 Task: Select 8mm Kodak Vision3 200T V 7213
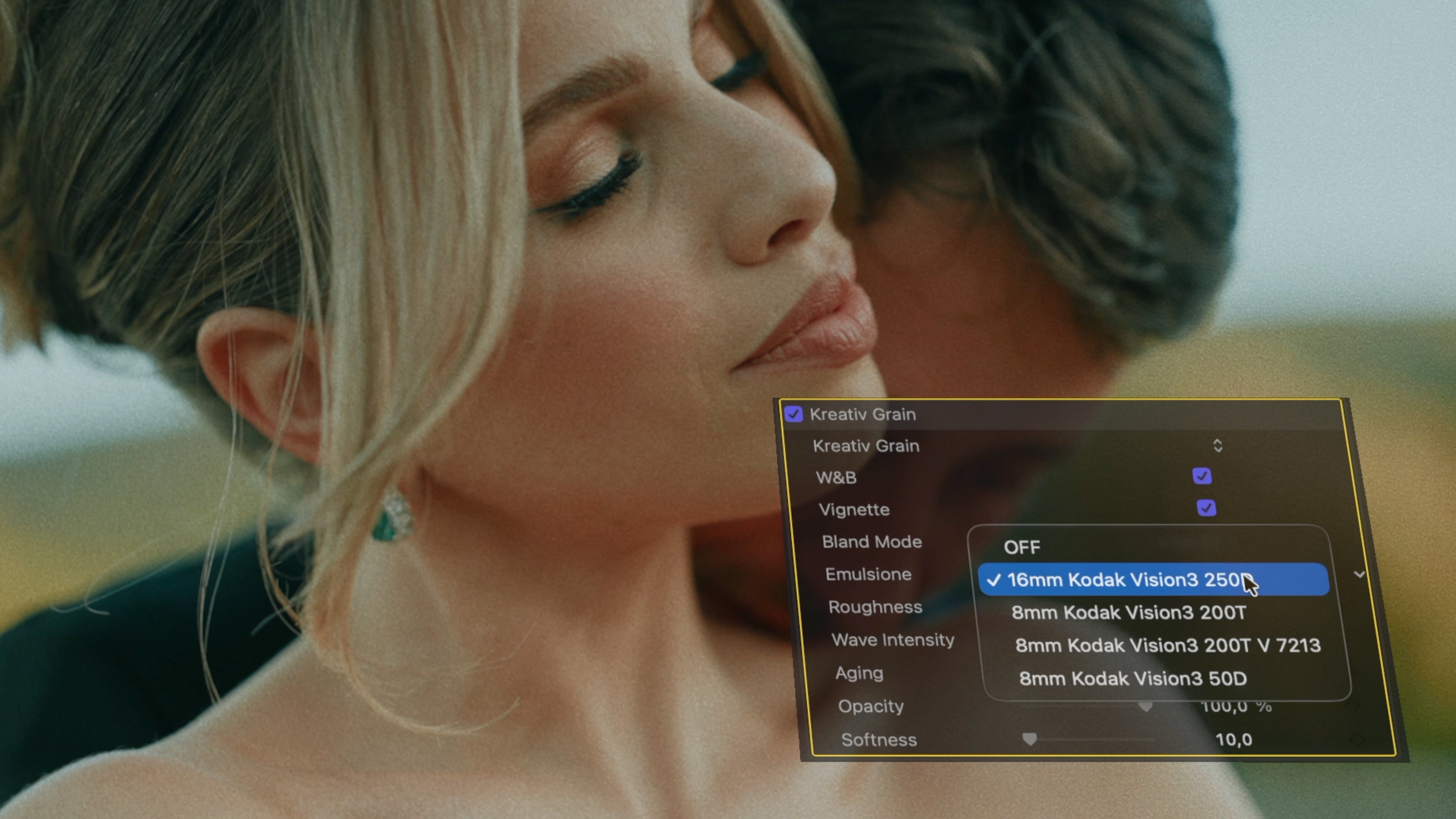point(1168,645)
